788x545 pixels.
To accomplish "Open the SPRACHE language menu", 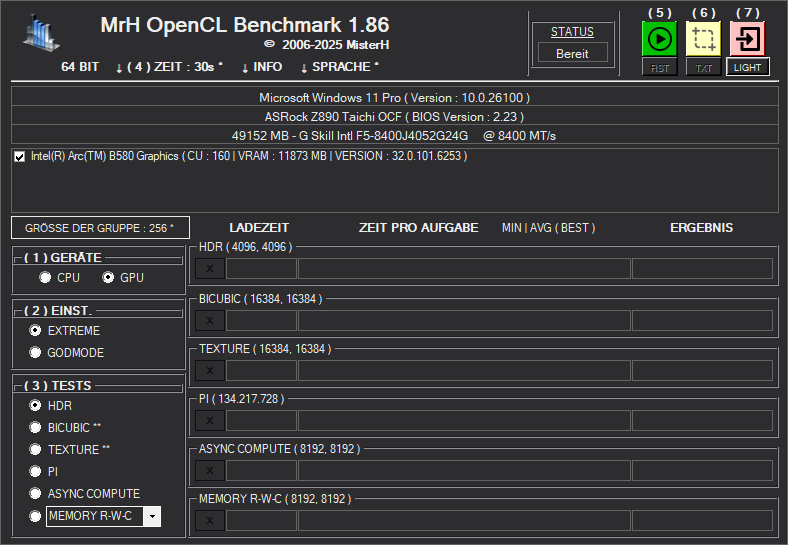I will point(340,67).
